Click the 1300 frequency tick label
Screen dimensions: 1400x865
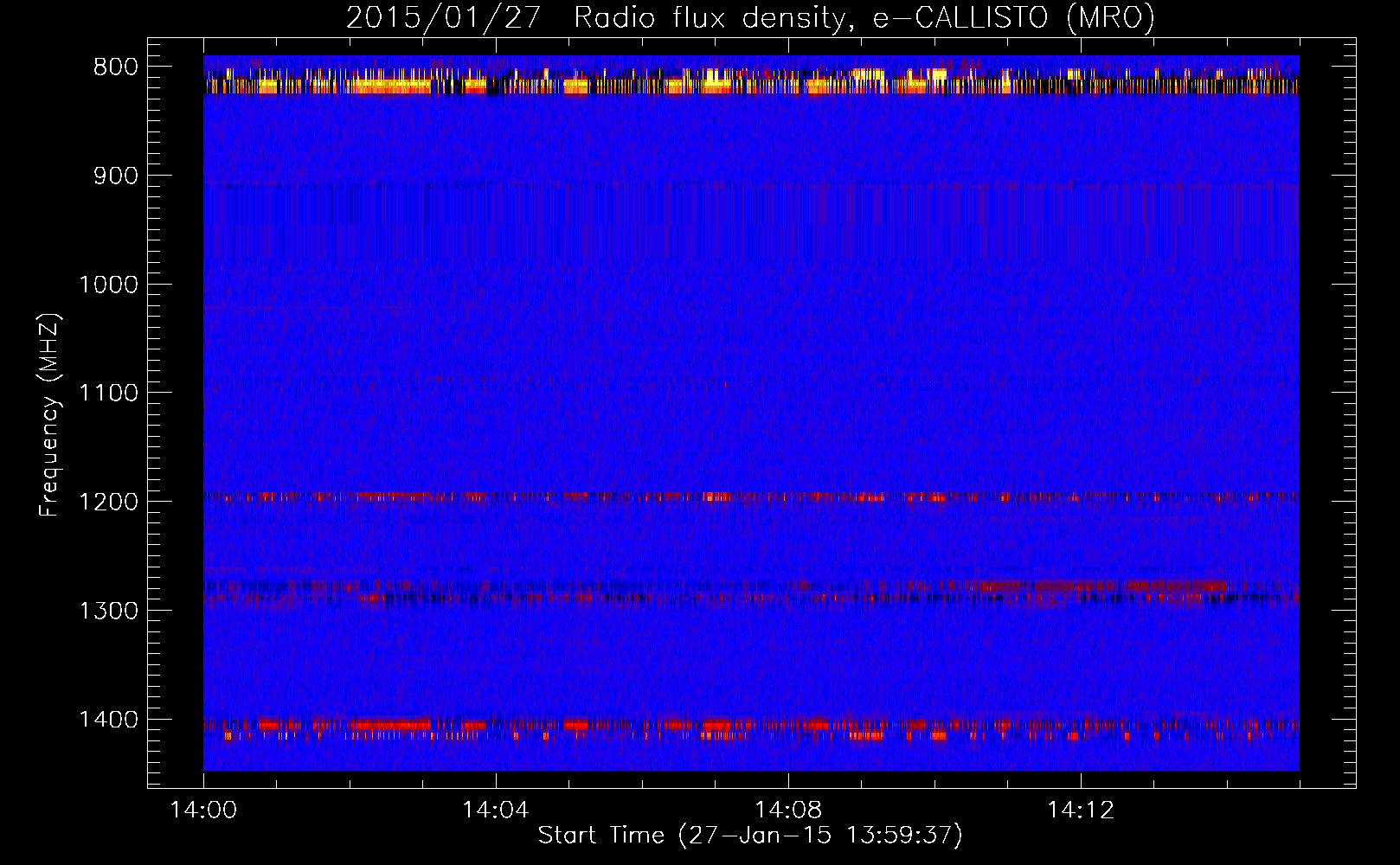tap(108, 611)
